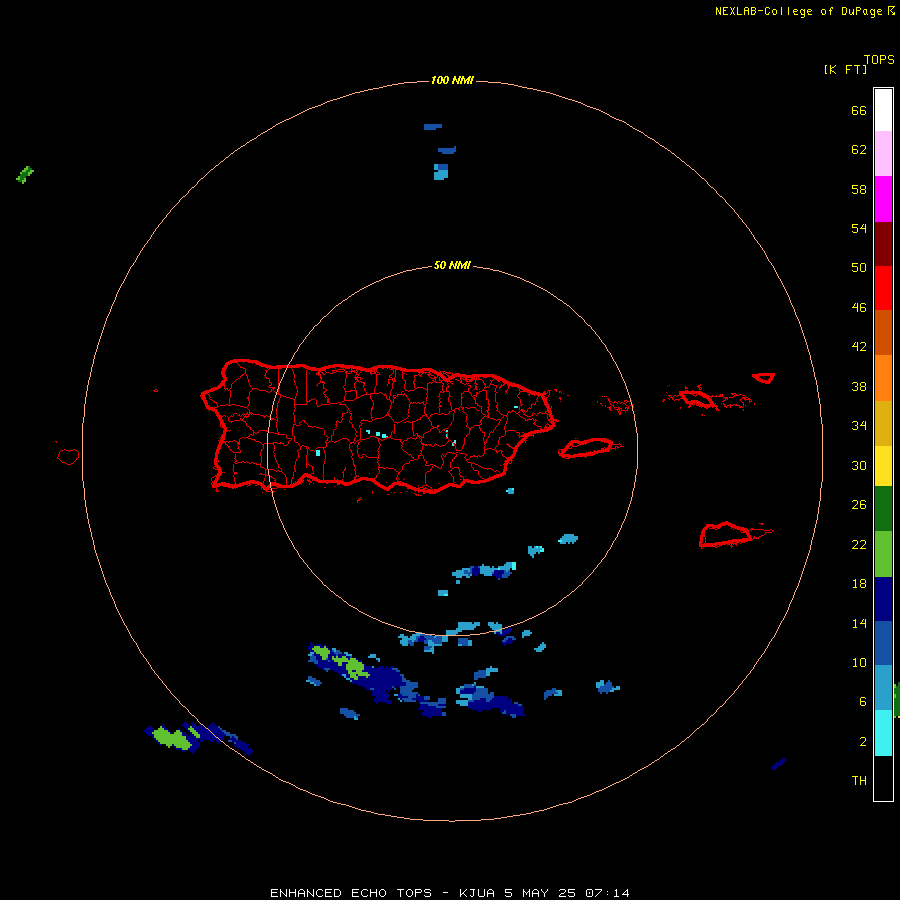Click the 62 value on the legend
900x900 pixels.
[x=859, y=150]
